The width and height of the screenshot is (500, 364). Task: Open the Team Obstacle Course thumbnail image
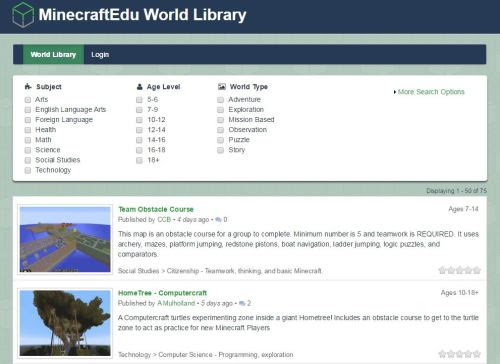coord(65,239)
